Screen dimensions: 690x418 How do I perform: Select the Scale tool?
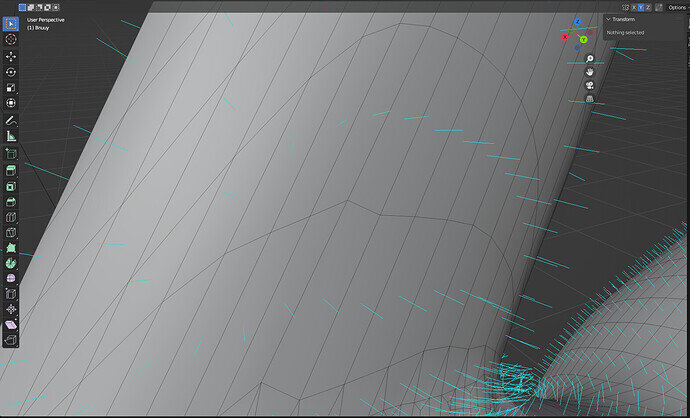tap(11, 88)
